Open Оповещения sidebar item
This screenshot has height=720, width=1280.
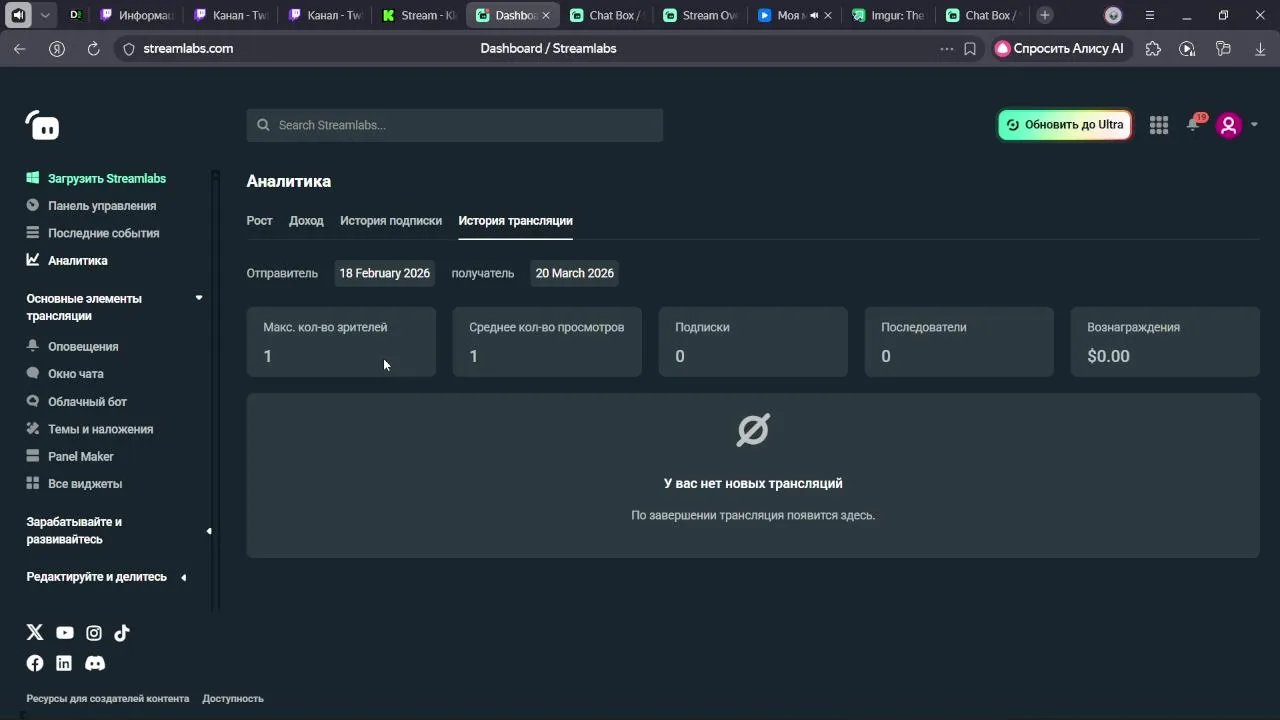(83, 346)
